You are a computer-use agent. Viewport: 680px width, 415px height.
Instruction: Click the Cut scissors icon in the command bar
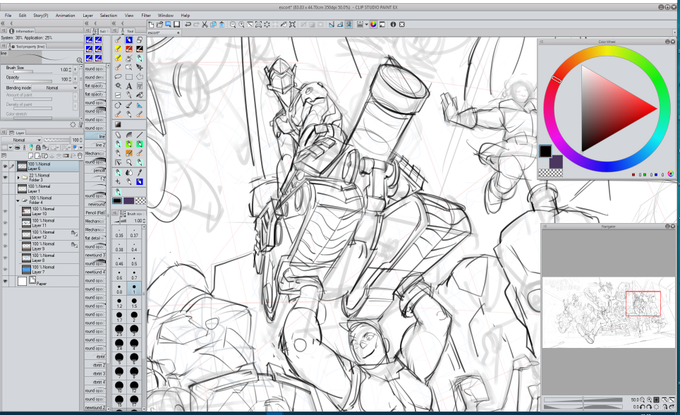(x=205, y=25)
